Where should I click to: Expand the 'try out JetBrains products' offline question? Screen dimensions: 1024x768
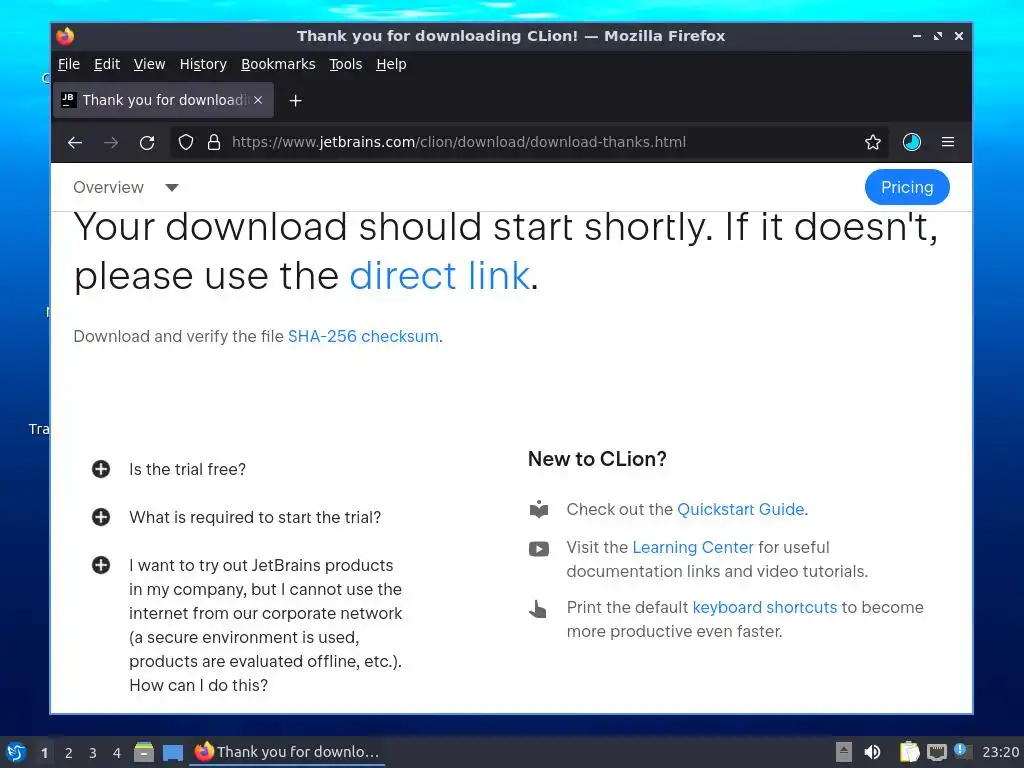[101, 565]
